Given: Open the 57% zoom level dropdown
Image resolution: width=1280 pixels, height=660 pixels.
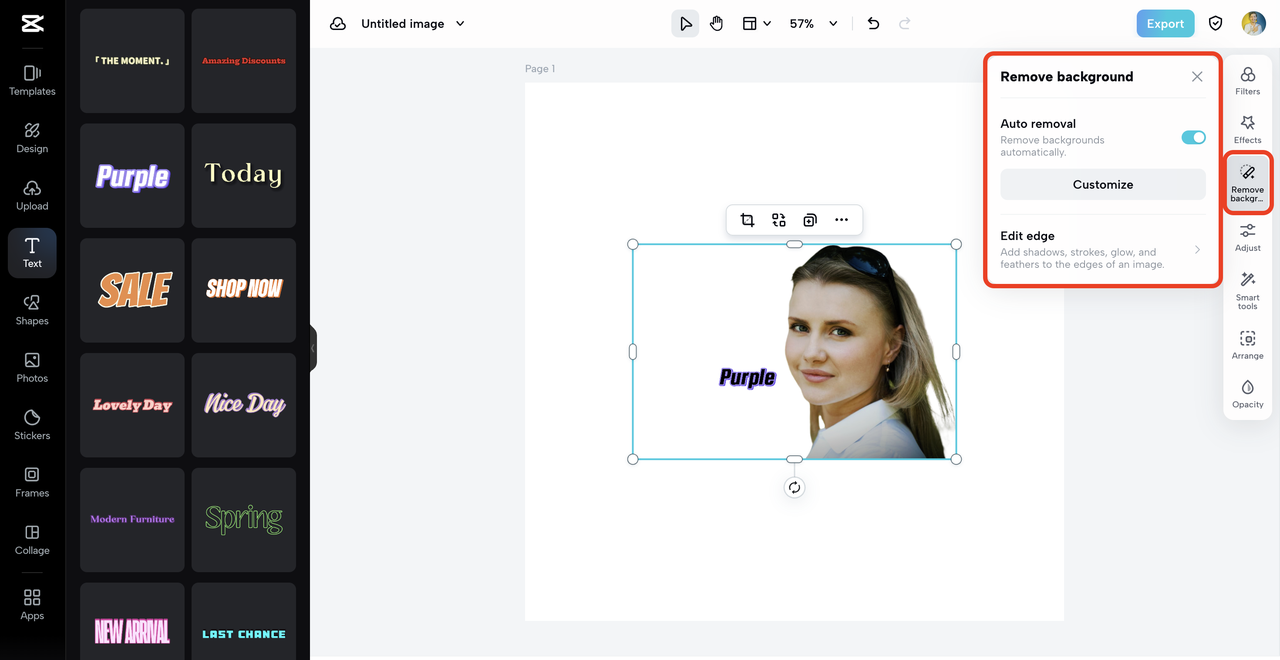Looking at the screenshot, I should [813, 24].
